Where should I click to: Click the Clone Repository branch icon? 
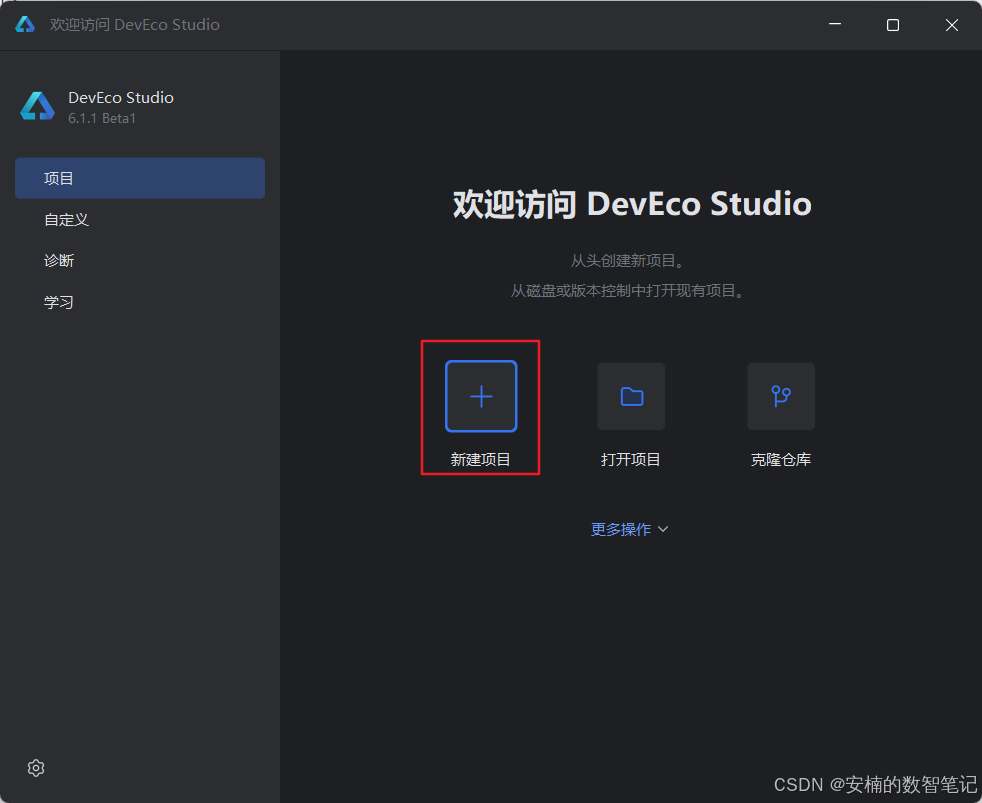pyautogui.click(x=781, y=396)
